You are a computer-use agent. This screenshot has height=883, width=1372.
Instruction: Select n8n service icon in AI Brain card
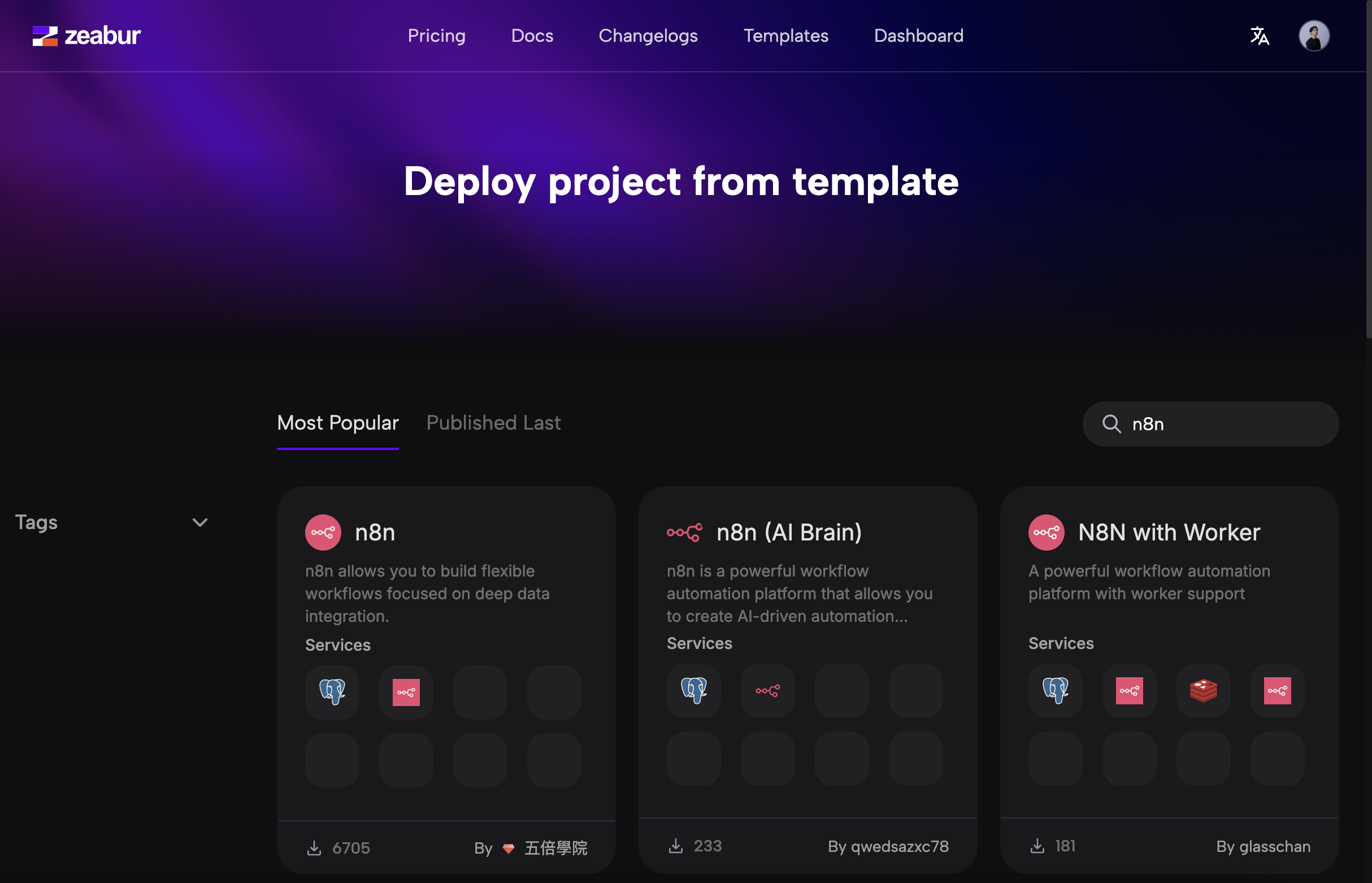click(x=767, y=690)
